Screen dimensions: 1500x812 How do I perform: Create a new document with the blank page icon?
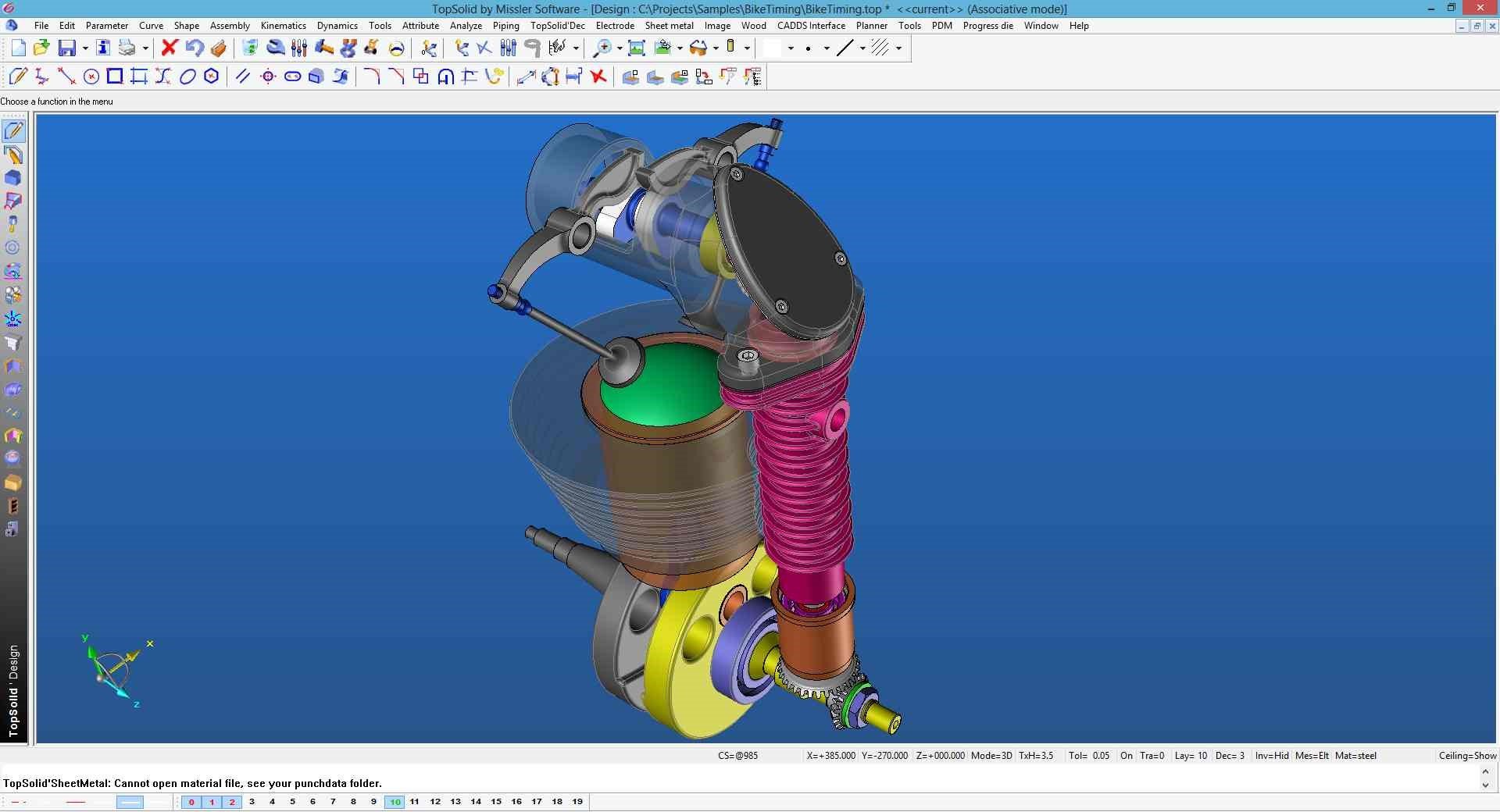click(18, 48)
